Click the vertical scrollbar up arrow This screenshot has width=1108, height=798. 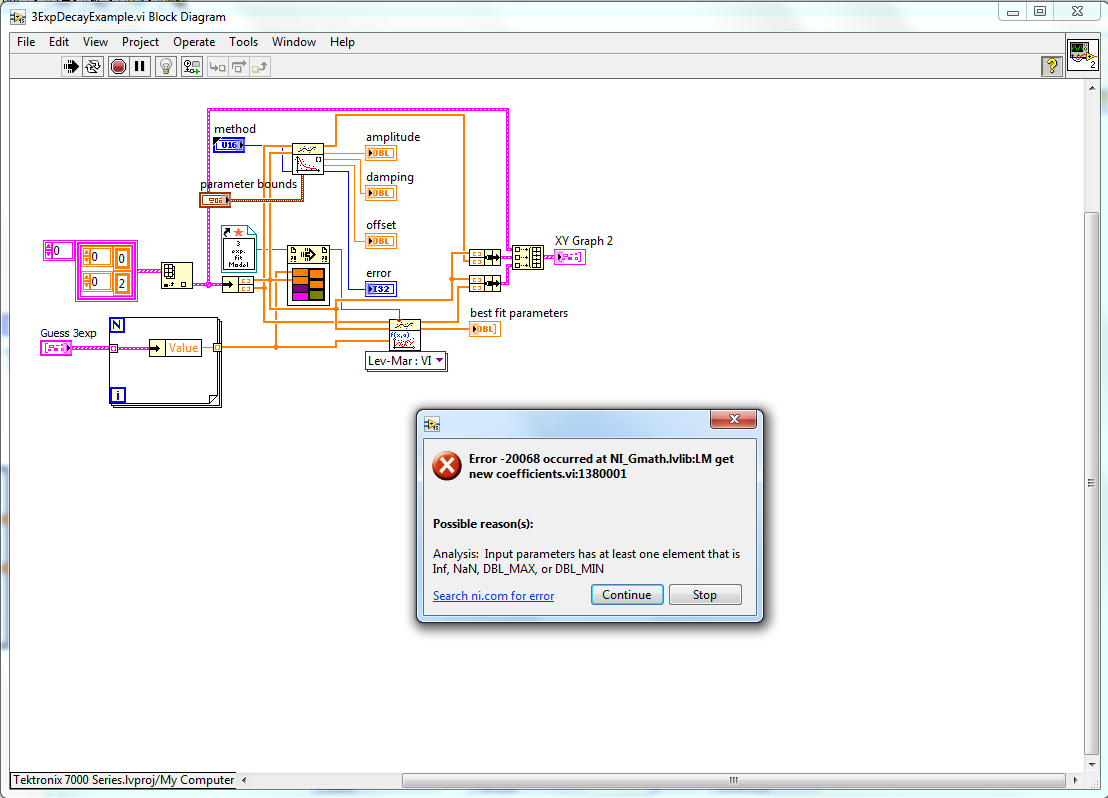[x=1092, y=88]
